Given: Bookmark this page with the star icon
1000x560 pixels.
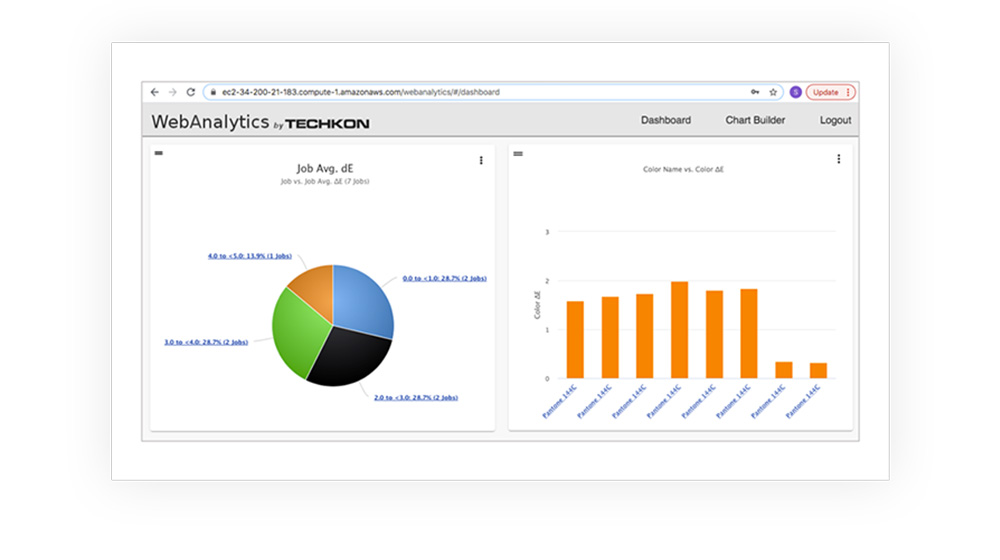Looking at the screenshot, I should [773, 92].
